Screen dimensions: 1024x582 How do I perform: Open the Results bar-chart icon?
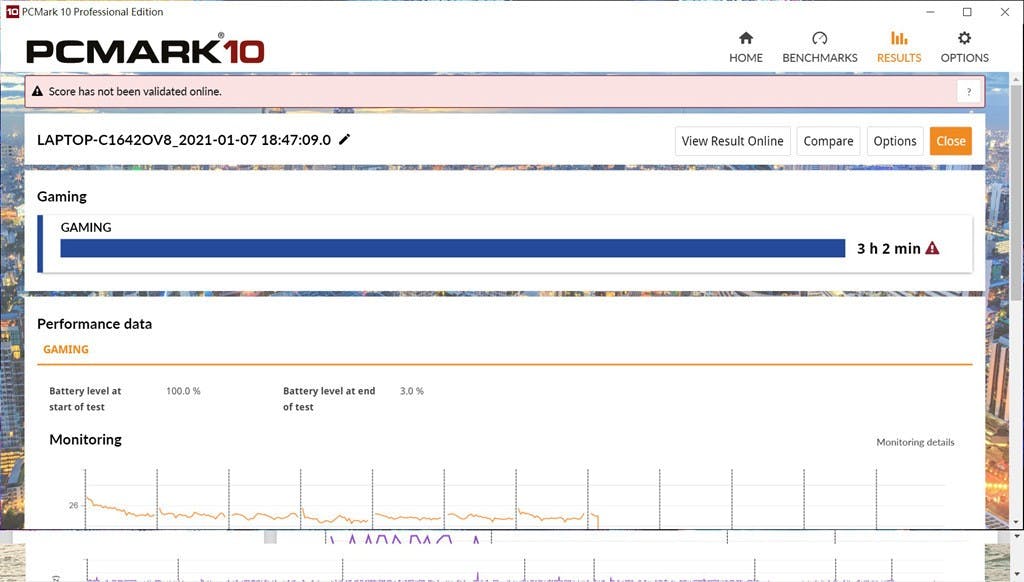[899, 38]
